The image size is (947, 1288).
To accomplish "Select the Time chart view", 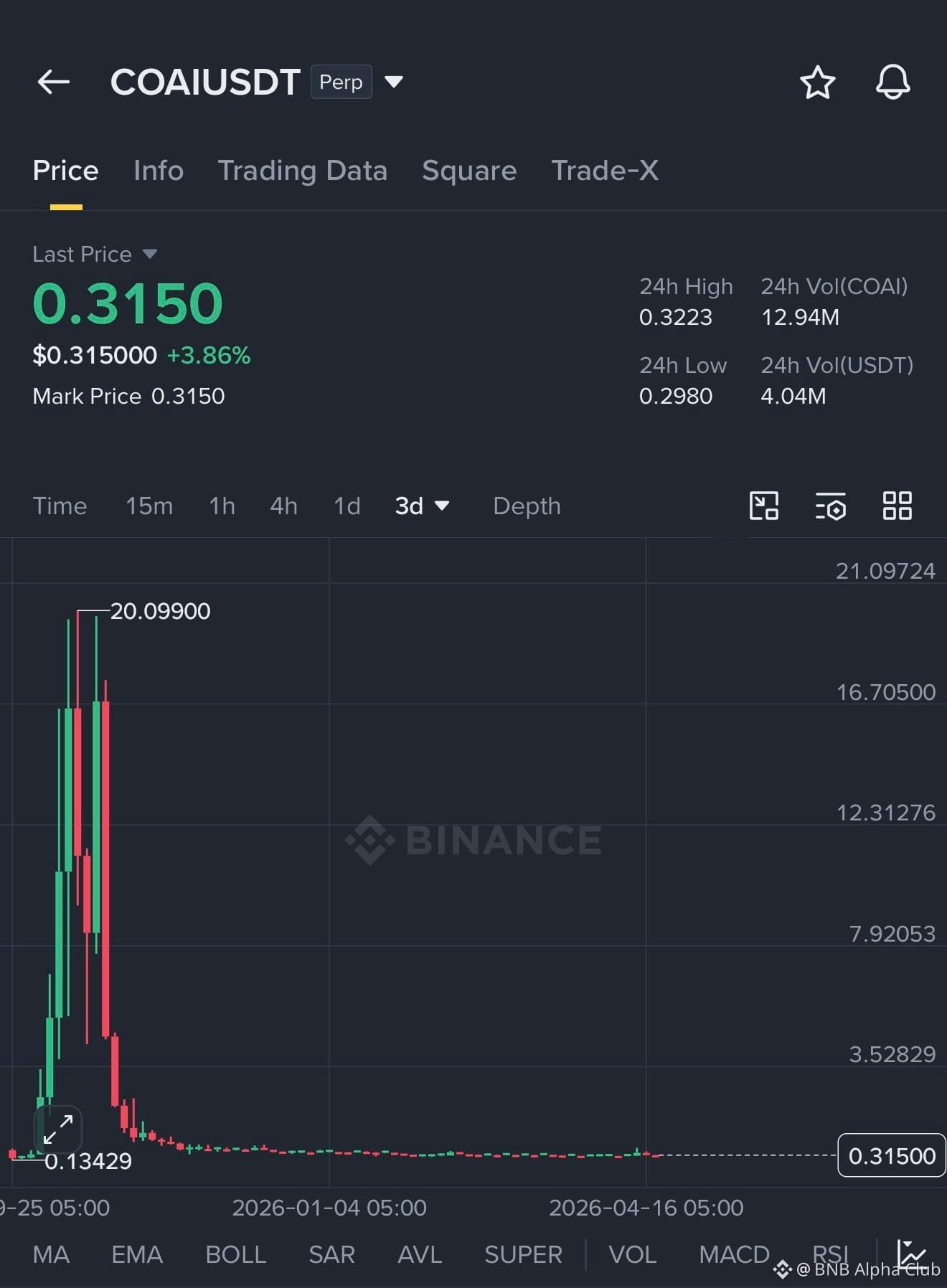I will click(60, 506).
